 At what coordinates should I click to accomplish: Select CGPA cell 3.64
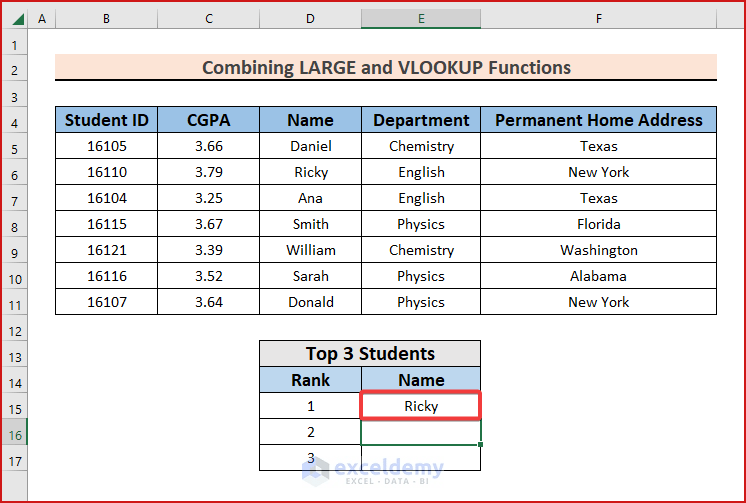click(208, 302)
